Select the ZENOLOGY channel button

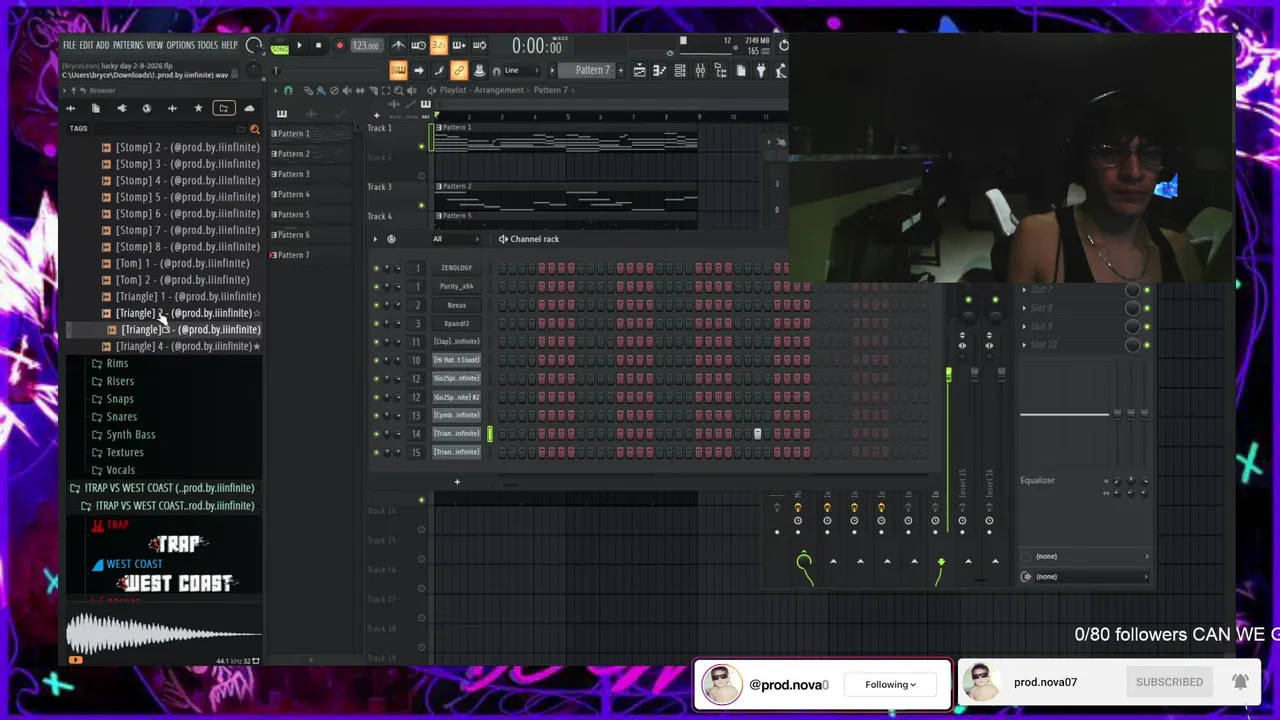click(456, 268)
